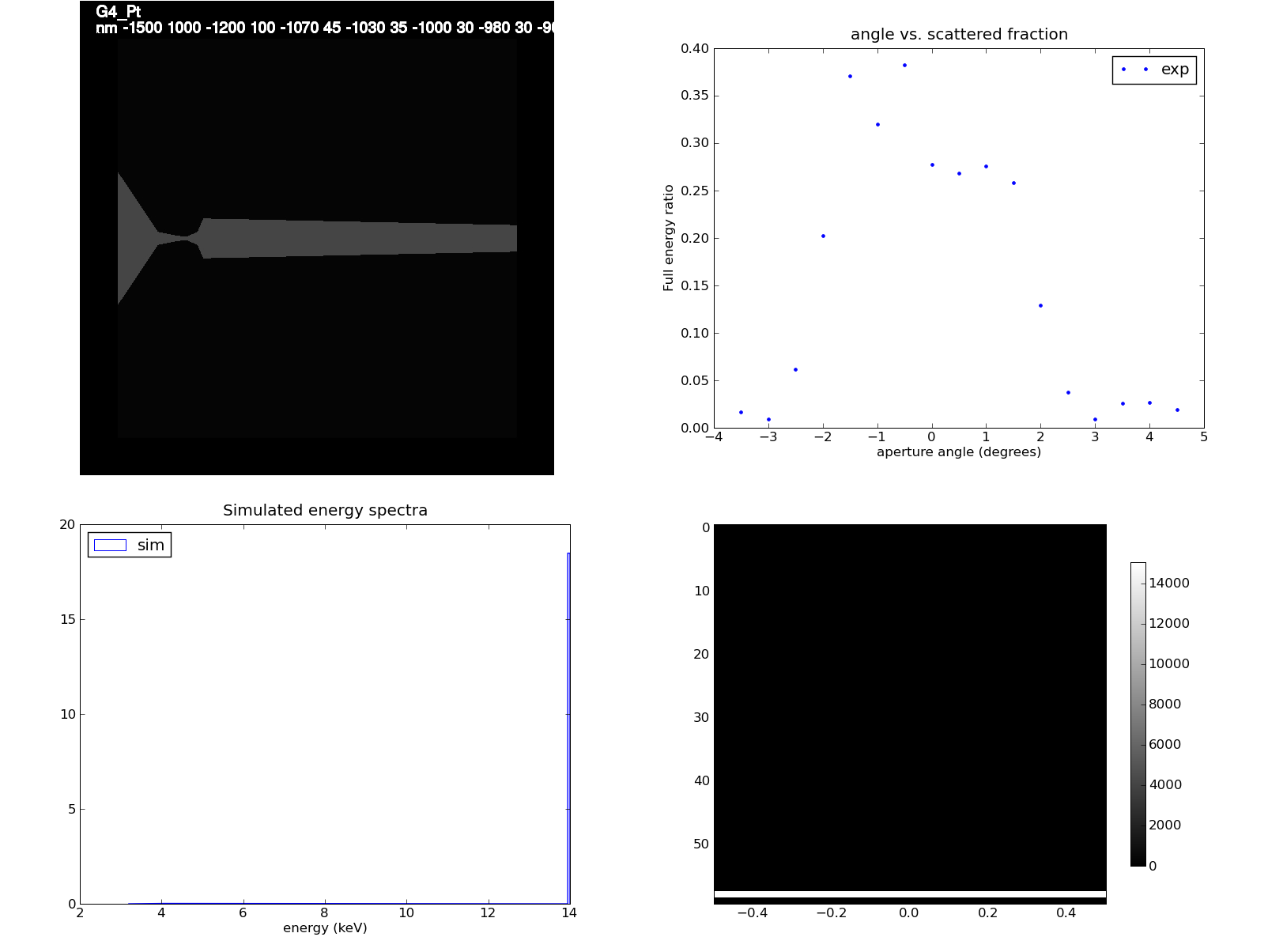Click the gray funnel-shaped profile in geometry image
1268x952 pixels.
[317, 238]
